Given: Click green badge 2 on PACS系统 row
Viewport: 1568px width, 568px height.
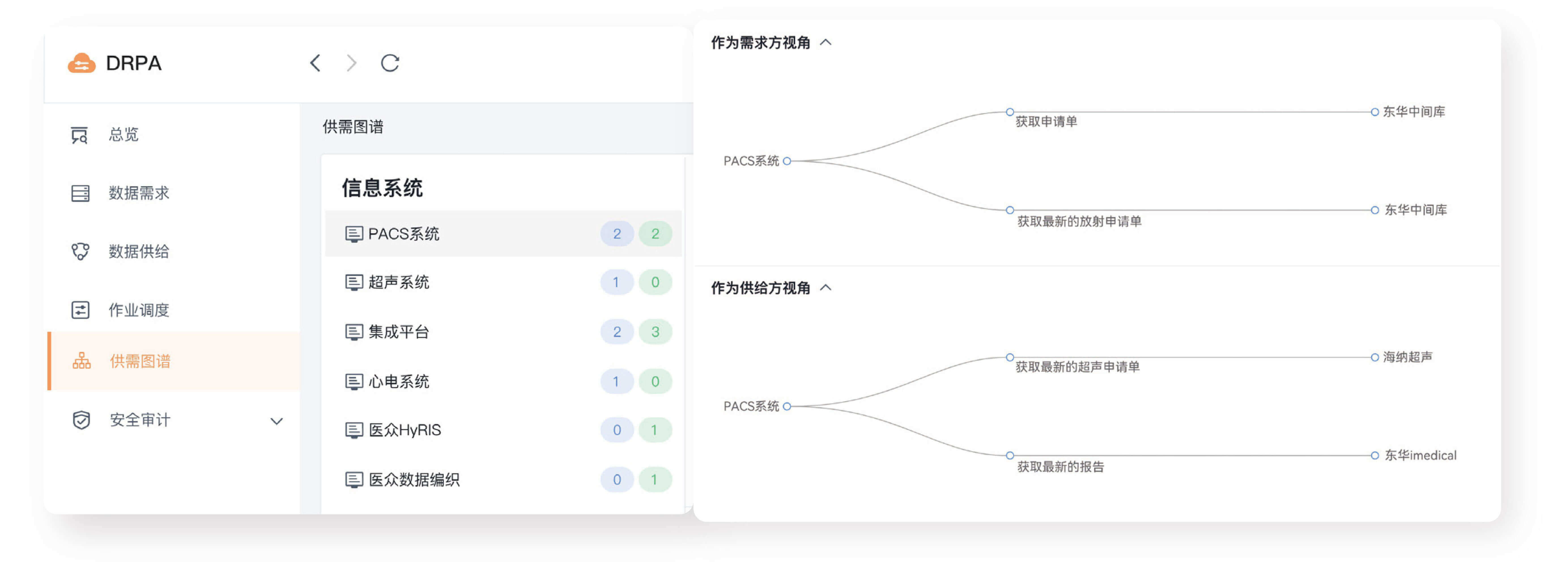Looking at the screenshot, I should 655,234.
